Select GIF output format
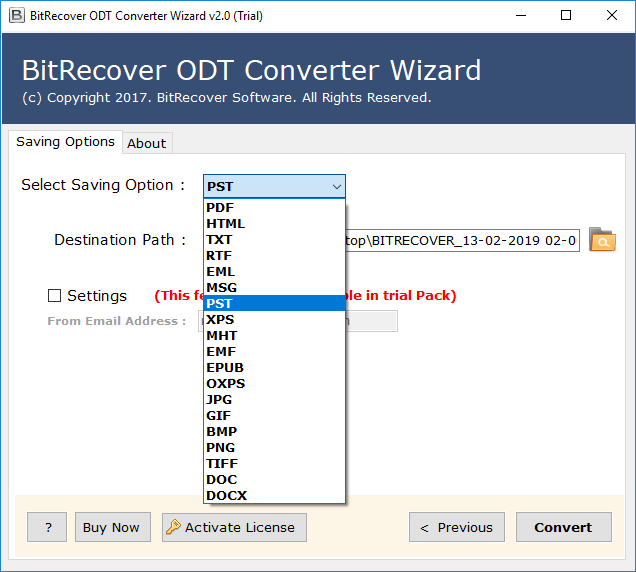 pyautogui.click(x=274, y=415)
